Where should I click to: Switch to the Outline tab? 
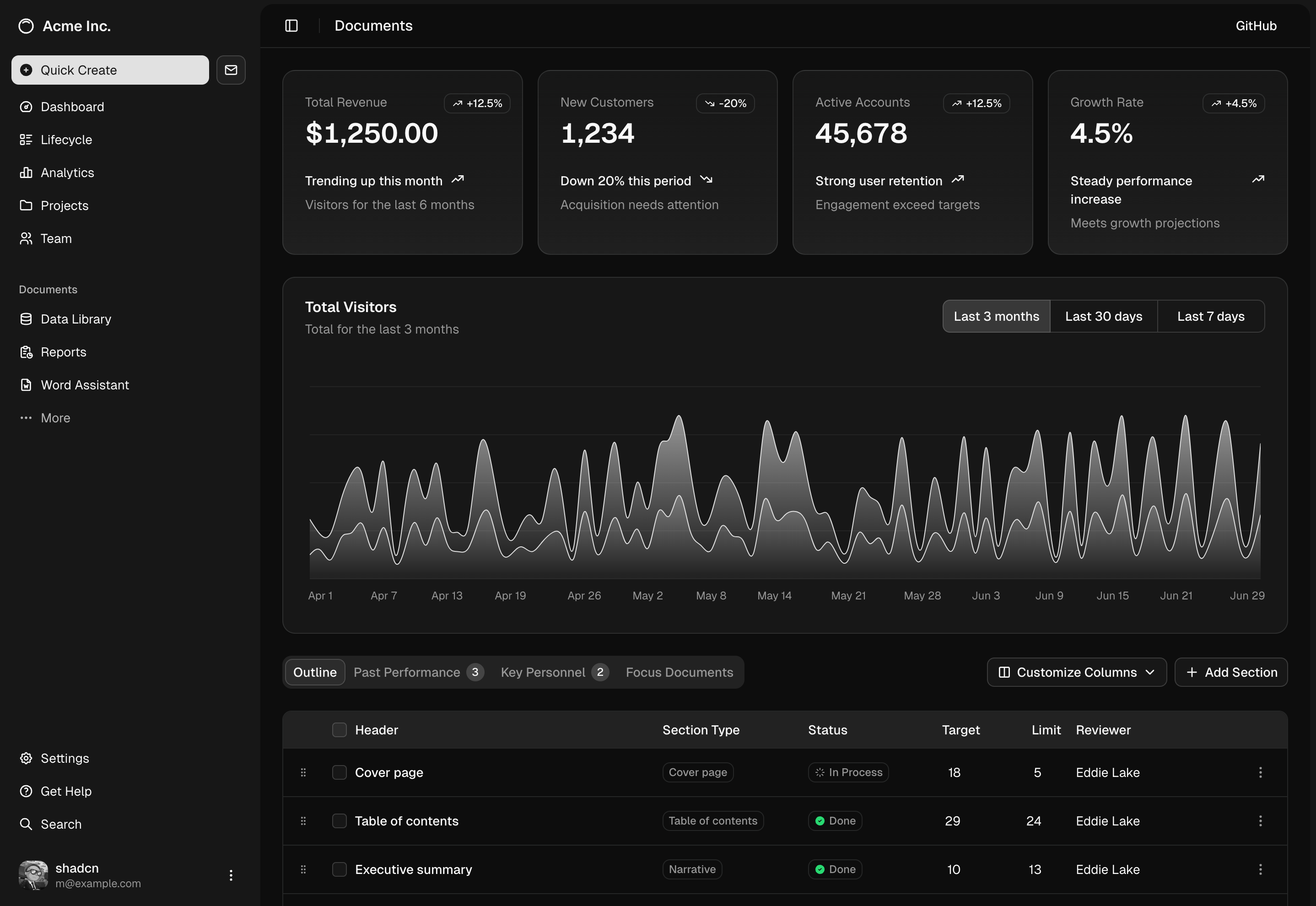pyautogui.click(x=315, y=672)
